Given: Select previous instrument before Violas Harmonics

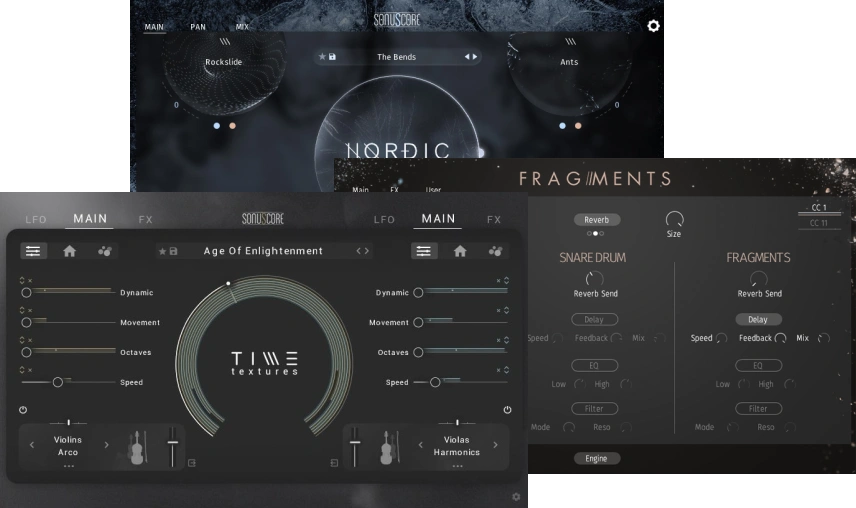Looking at the screenshot, I should 420,445.
